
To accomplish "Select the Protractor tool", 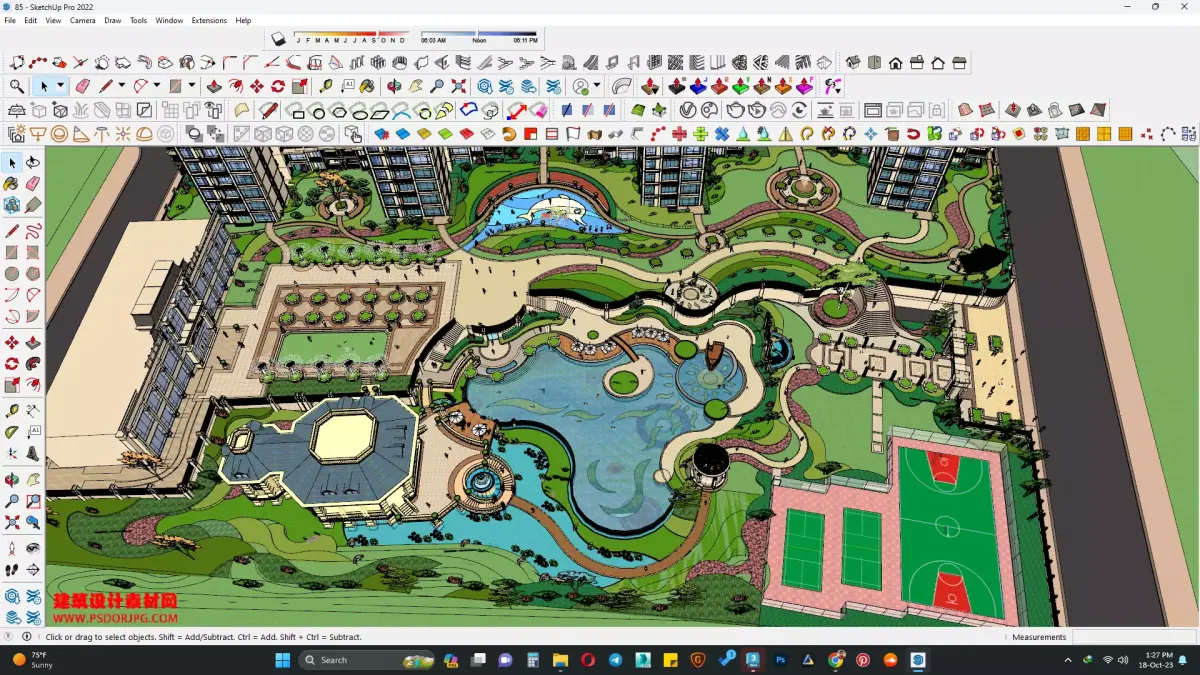I will tap(12, 432).
